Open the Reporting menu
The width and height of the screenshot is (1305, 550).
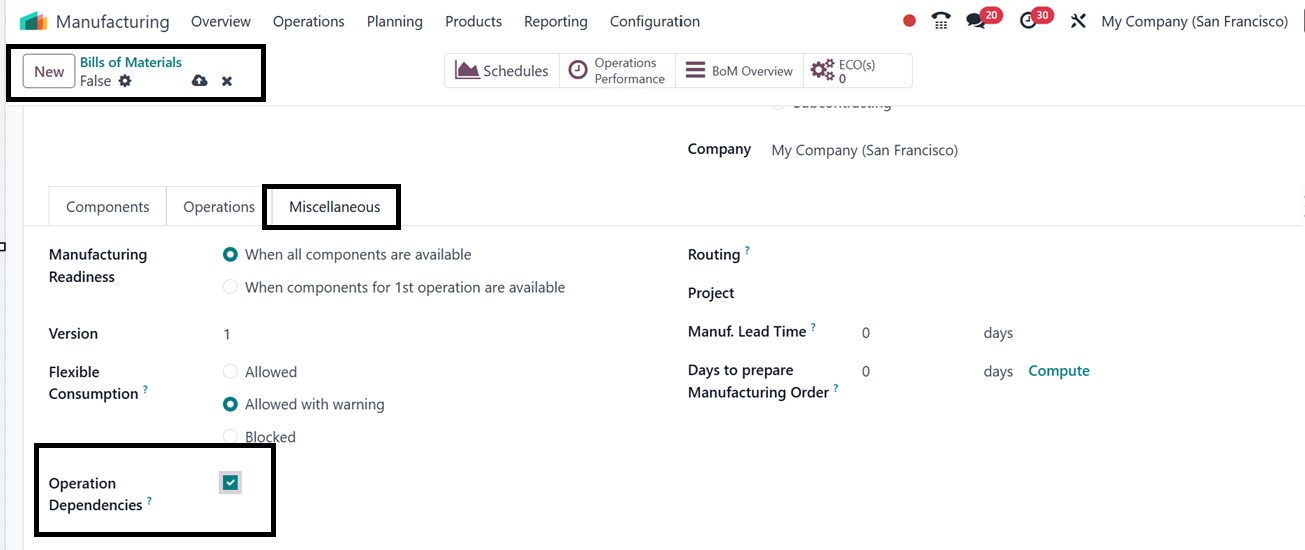click(x=555, y=21)
